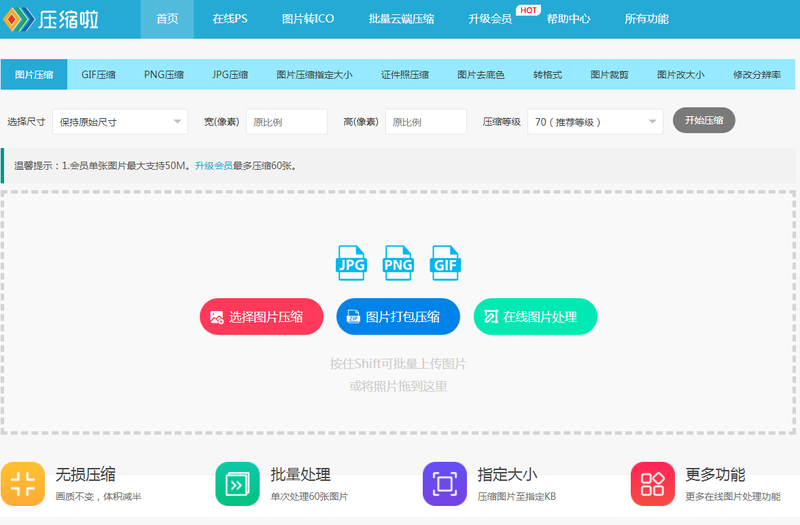
Task: Click the PNG file format icon
Action: (398, 263)
